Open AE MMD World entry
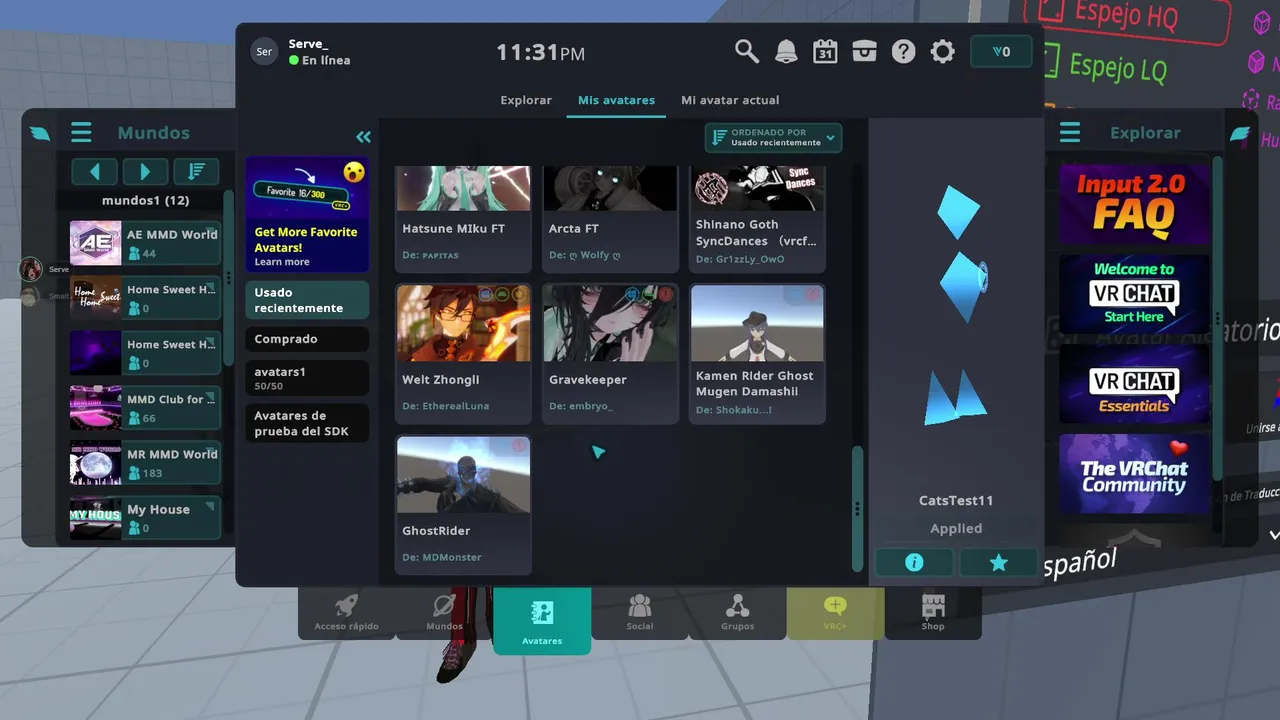The height and width of the screenshot is (720, 1280). 145,243
